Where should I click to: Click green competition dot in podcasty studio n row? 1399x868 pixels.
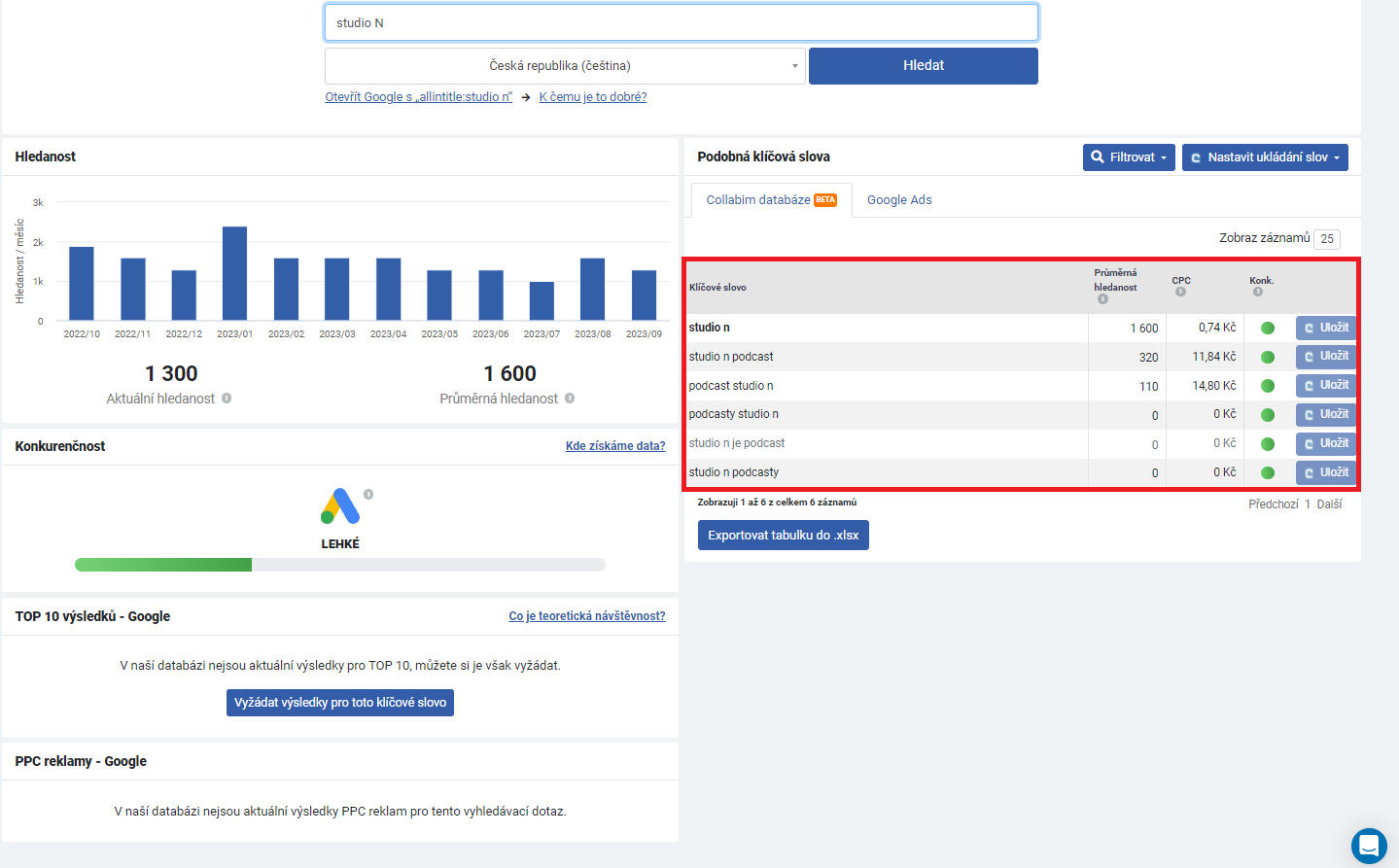pyautogui.click(x=1268, y=415)
